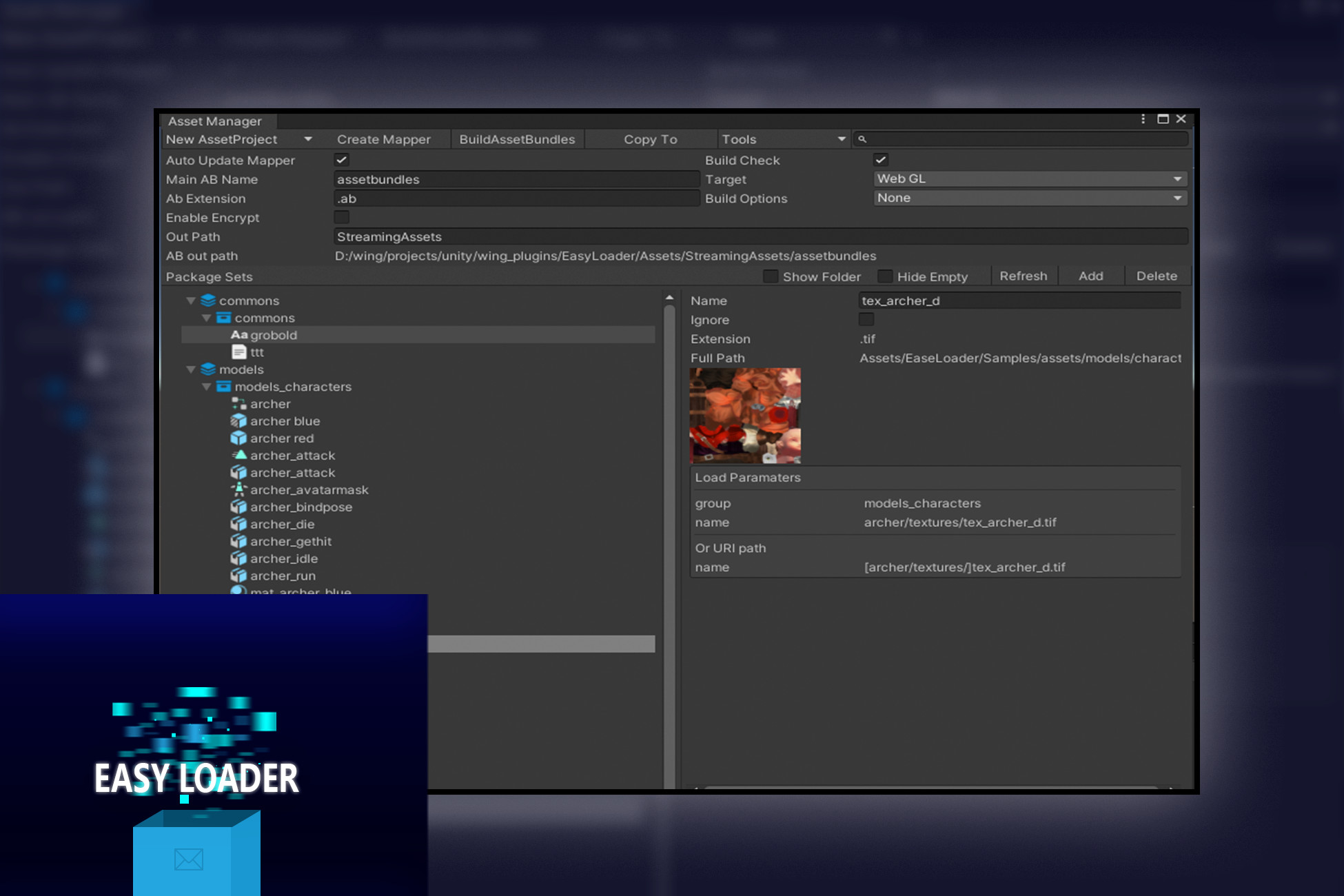The image size is (1344, 896).
Task: Select the archer_avatarmask avatar mask icon
Action: (x=238, y=490)
